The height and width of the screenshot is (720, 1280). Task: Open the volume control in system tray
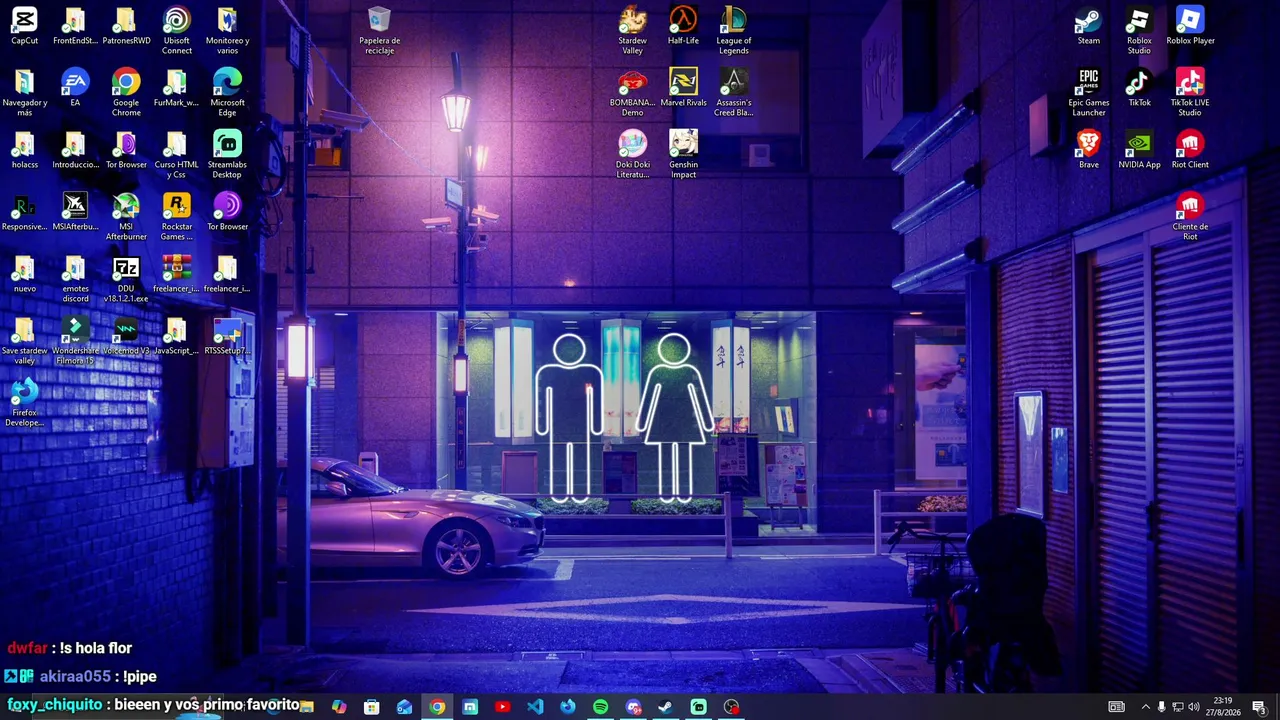point(1193,707)
